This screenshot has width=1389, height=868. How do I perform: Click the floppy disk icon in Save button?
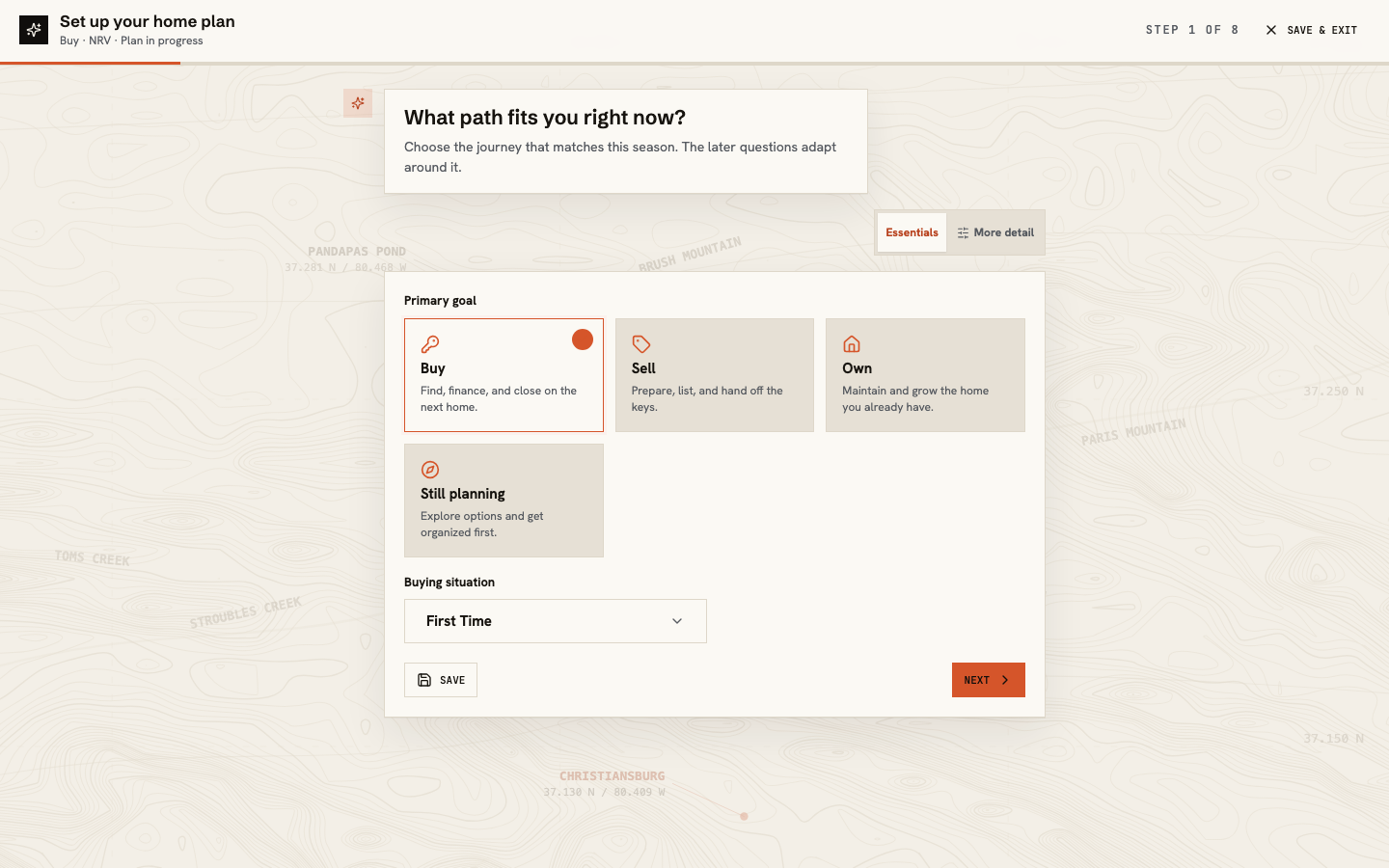click(424, 680)
